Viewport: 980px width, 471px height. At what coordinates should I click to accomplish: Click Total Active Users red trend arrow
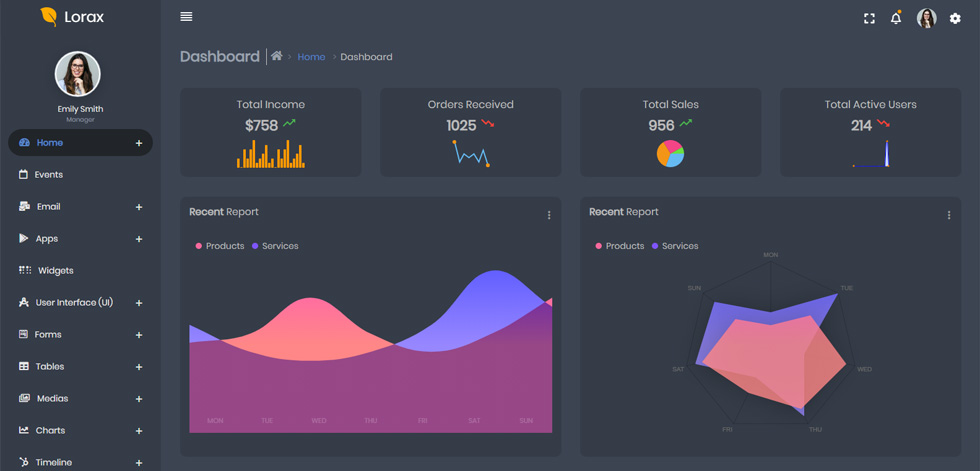[x=882, y=124]
